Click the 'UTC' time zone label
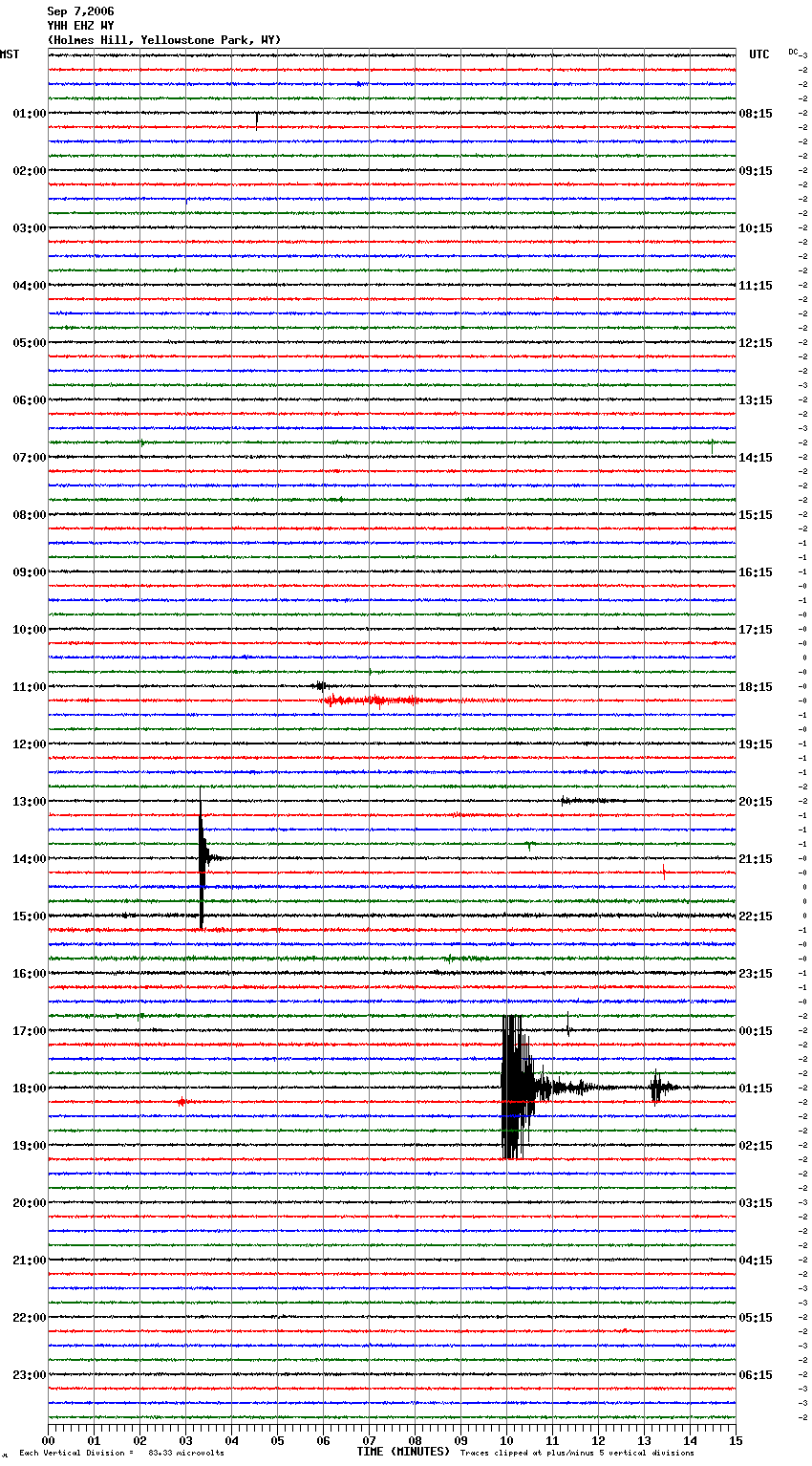 pos(759,54)
